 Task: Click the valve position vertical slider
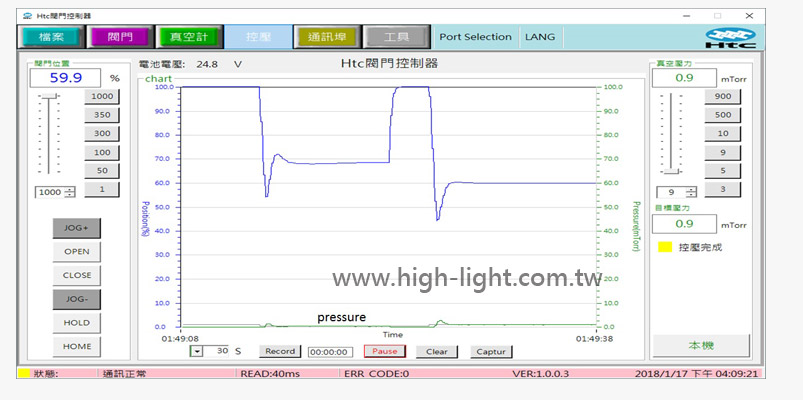click(49, 135)
